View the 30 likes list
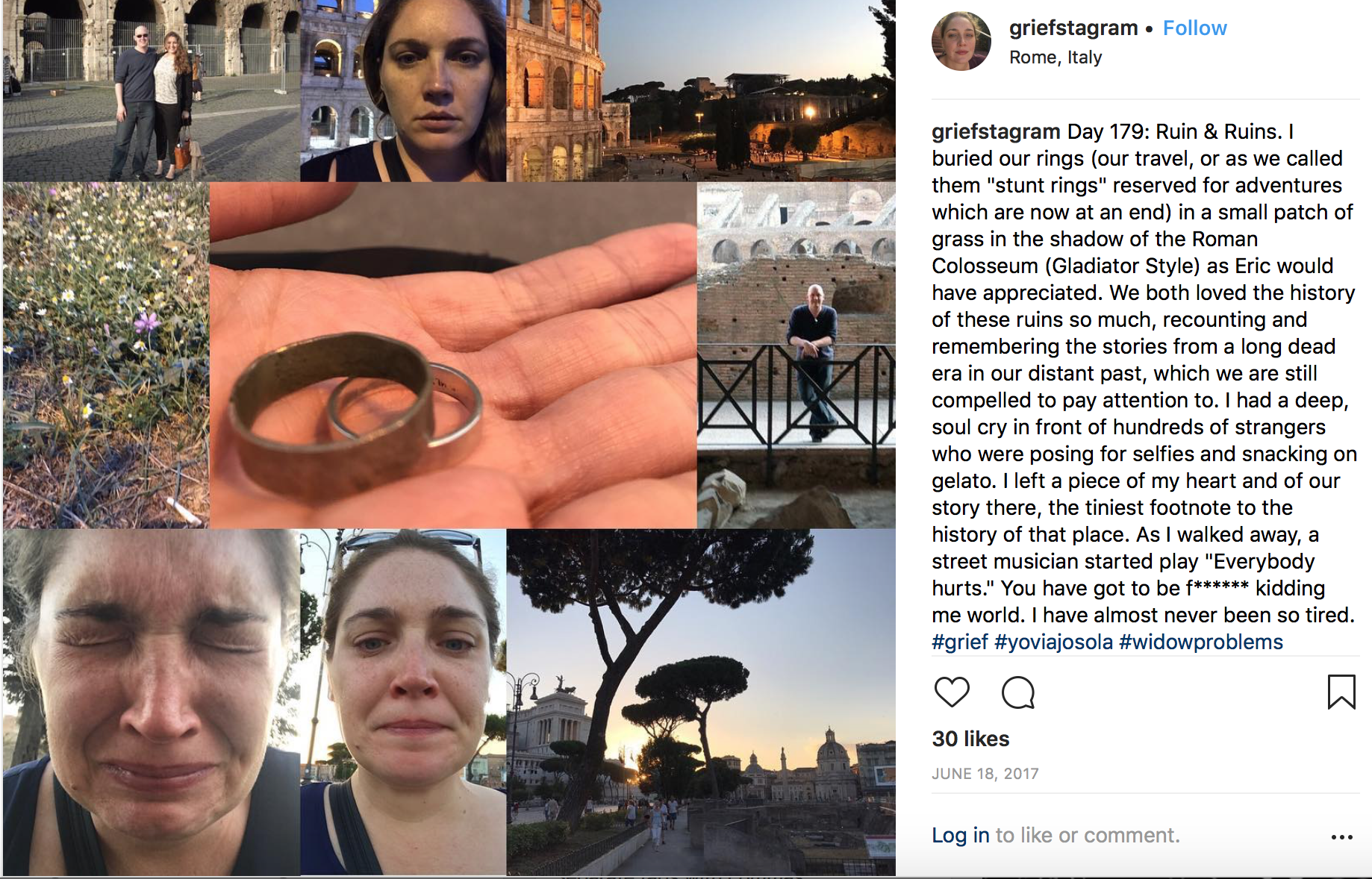 point(970,739)
